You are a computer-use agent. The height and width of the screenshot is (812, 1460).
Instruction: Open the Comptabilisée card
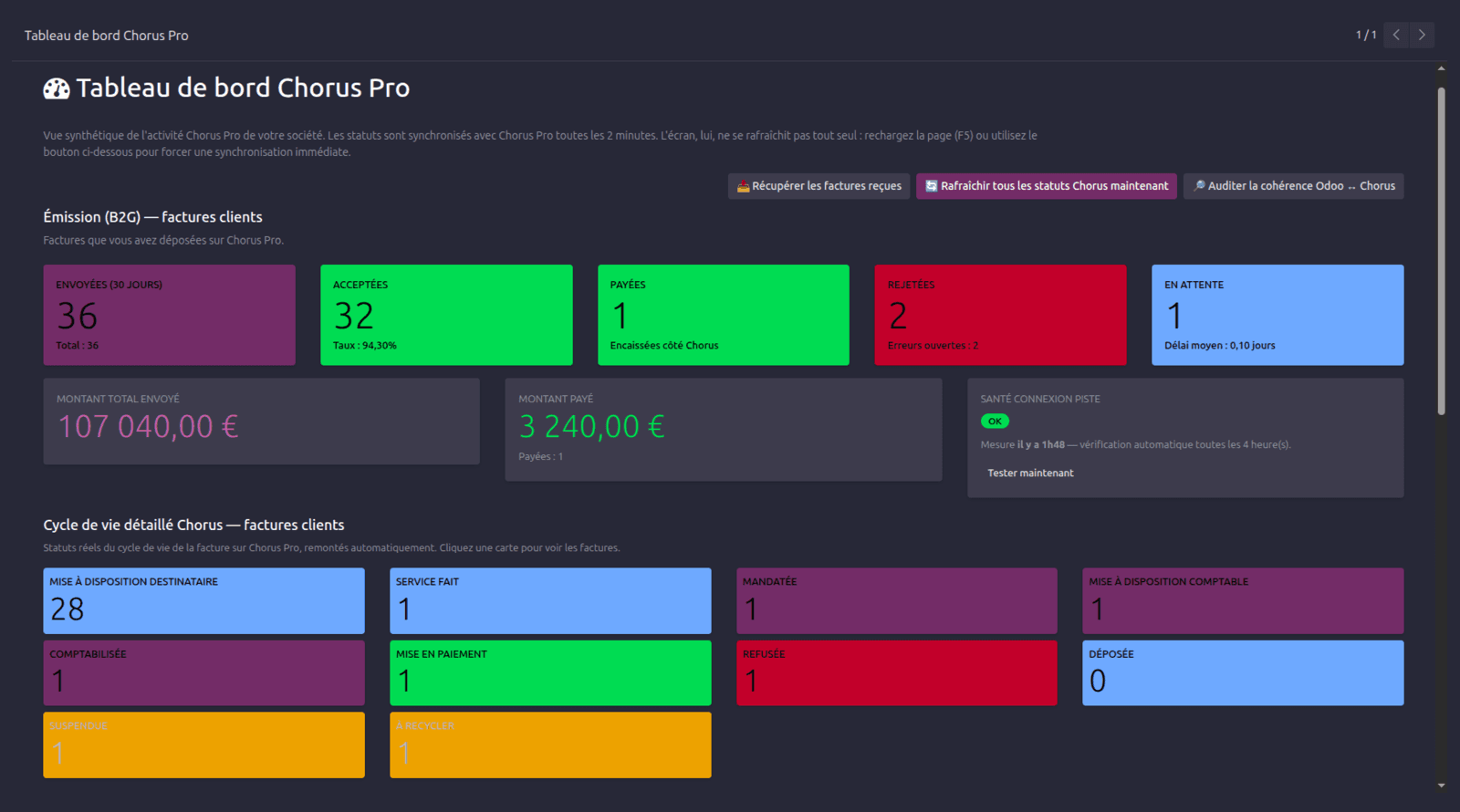pyautogui.click(x=203, y=673)
